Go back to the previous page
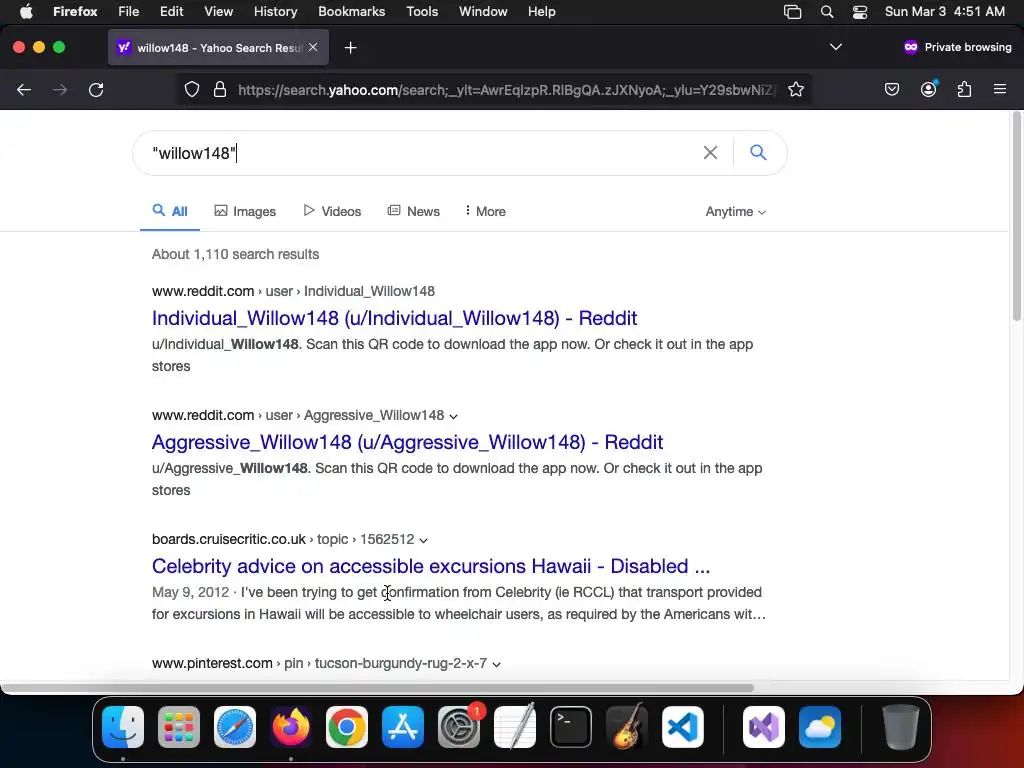The width and height of the screenshot is (1024, 768). 24,89
